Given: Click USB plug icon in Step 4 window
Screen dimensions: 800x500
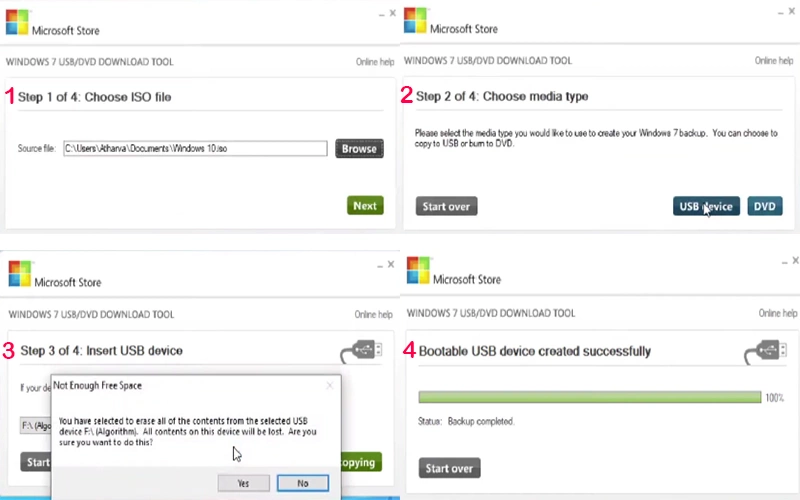Looking at the screenshot, I should (765, 352).
